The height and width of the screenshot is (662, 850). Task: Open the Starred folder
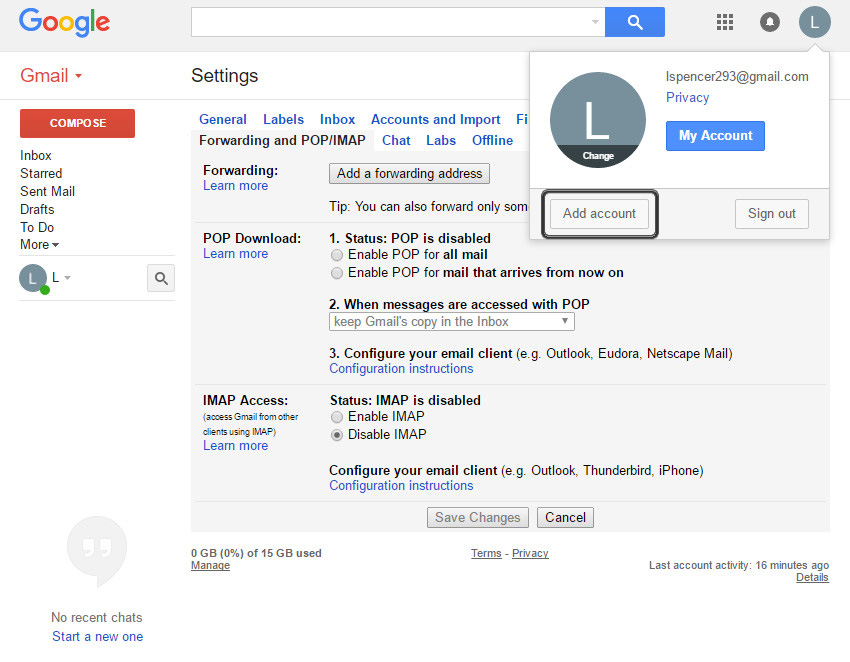[41, 173]
